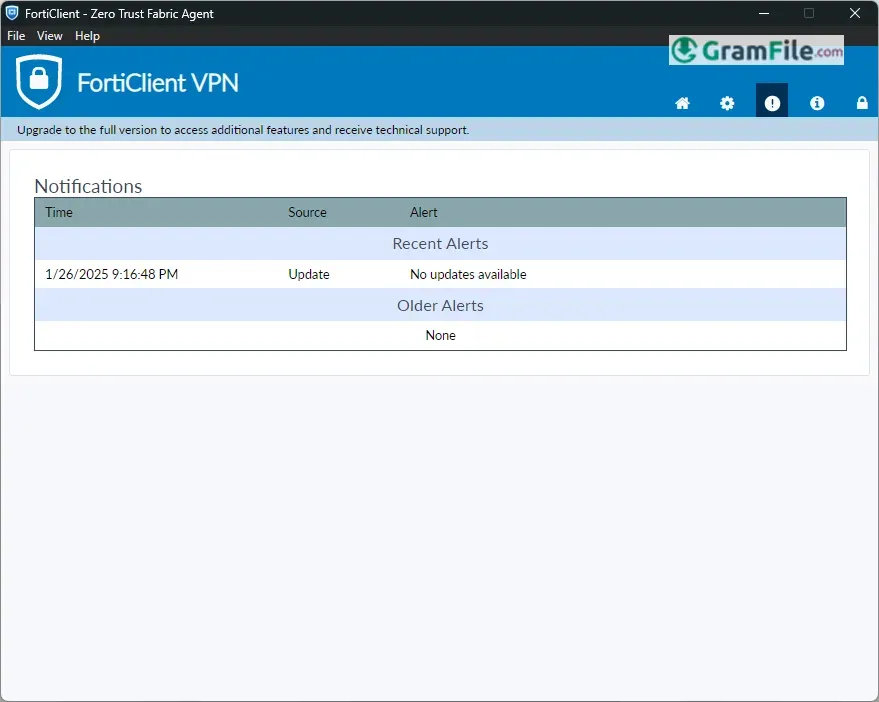Sort by the Time column header
The height and width of the screenshot is (702, 879).
[x=59, y=213]
